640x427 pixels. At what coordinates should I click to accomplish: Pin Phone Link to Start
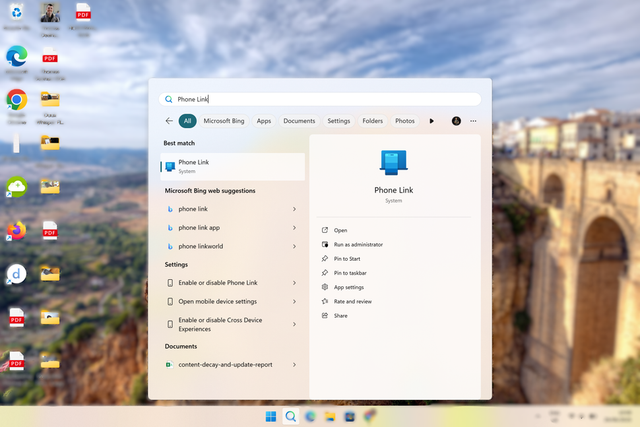(347, 259)
